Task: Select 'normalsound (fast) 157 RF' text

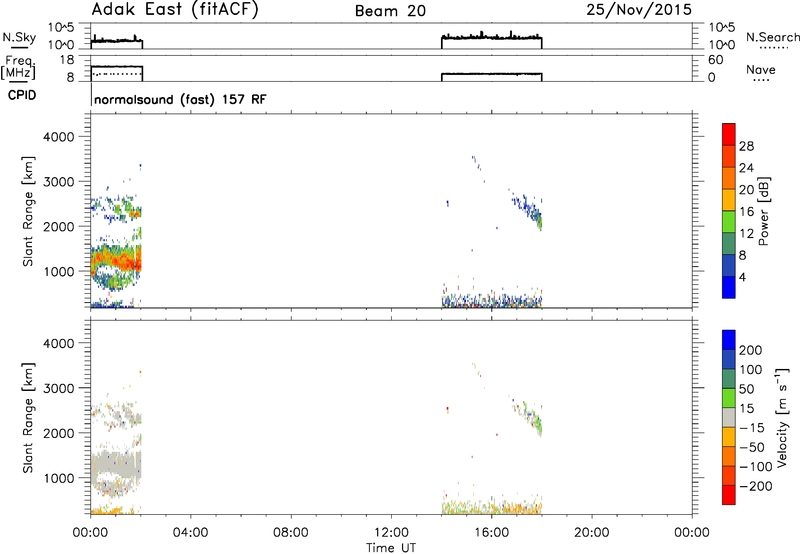Action: (180, 99)
